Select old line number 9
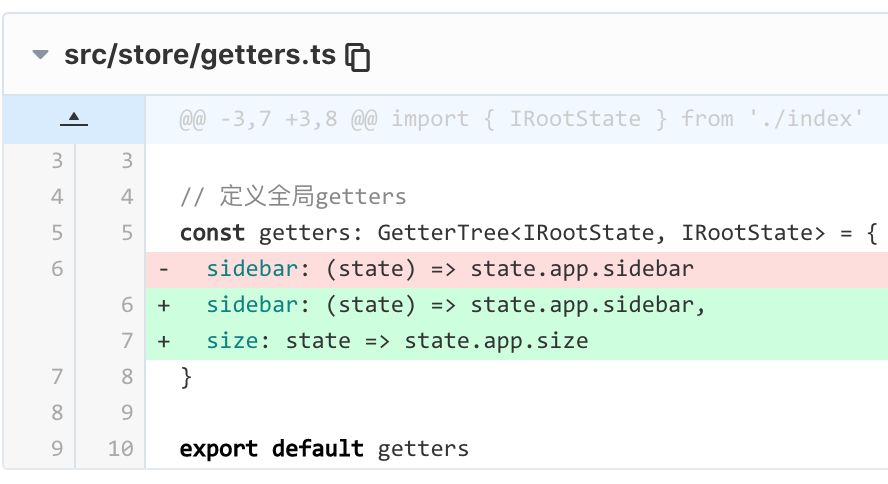Image resolution: width=888 pixels, height=484 pixels. coord(57,449)
